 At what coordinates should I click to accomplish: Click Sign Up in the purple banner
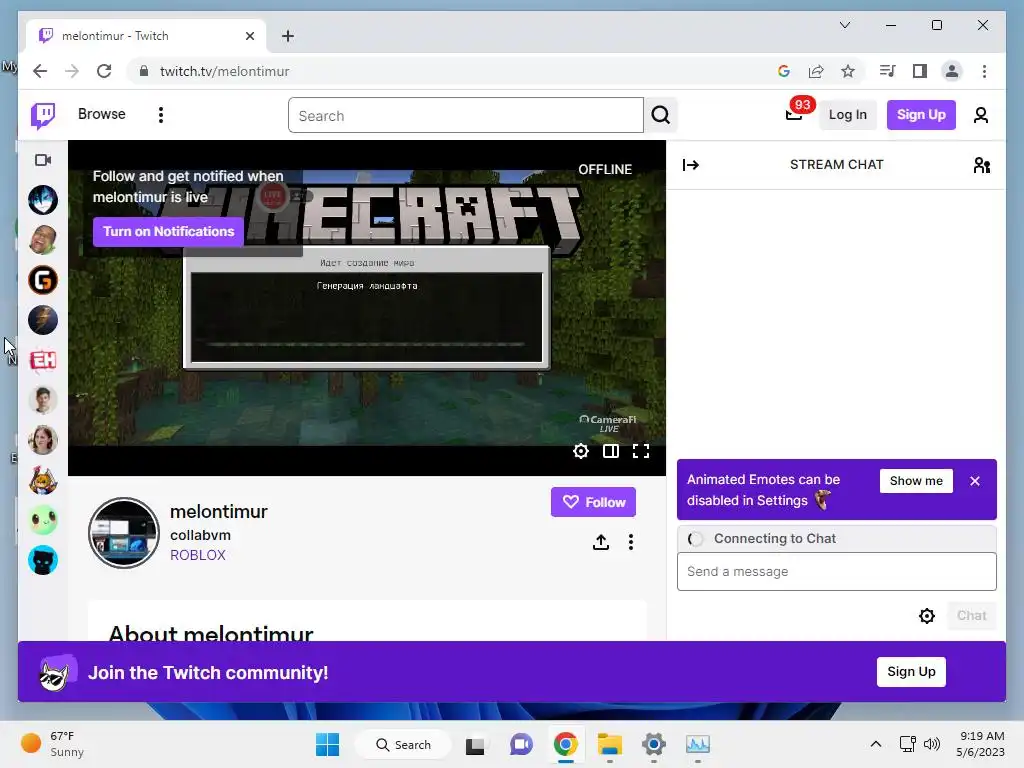coord(911,672)
